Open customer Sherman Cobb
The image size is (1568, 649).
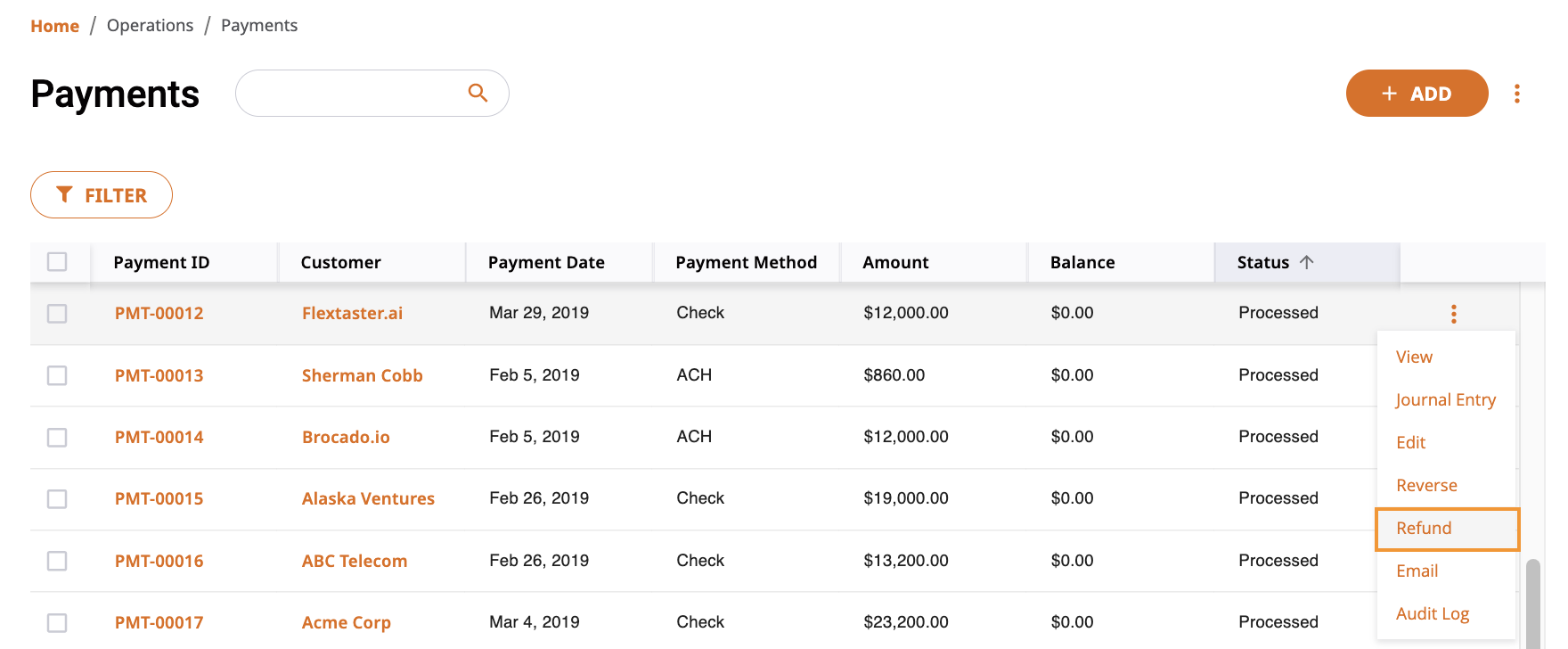point(362,375)
